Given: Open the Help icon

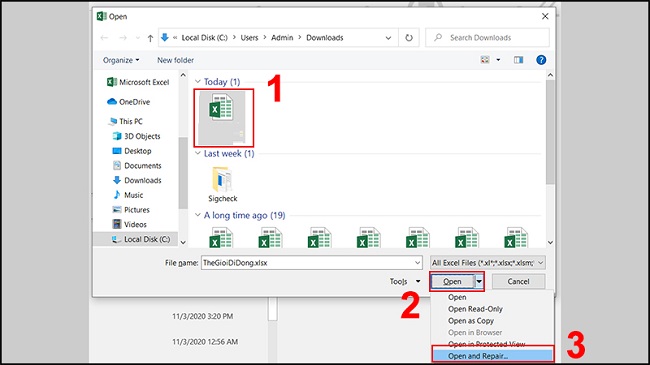Looking at the screenshot, I should point(541,60).
